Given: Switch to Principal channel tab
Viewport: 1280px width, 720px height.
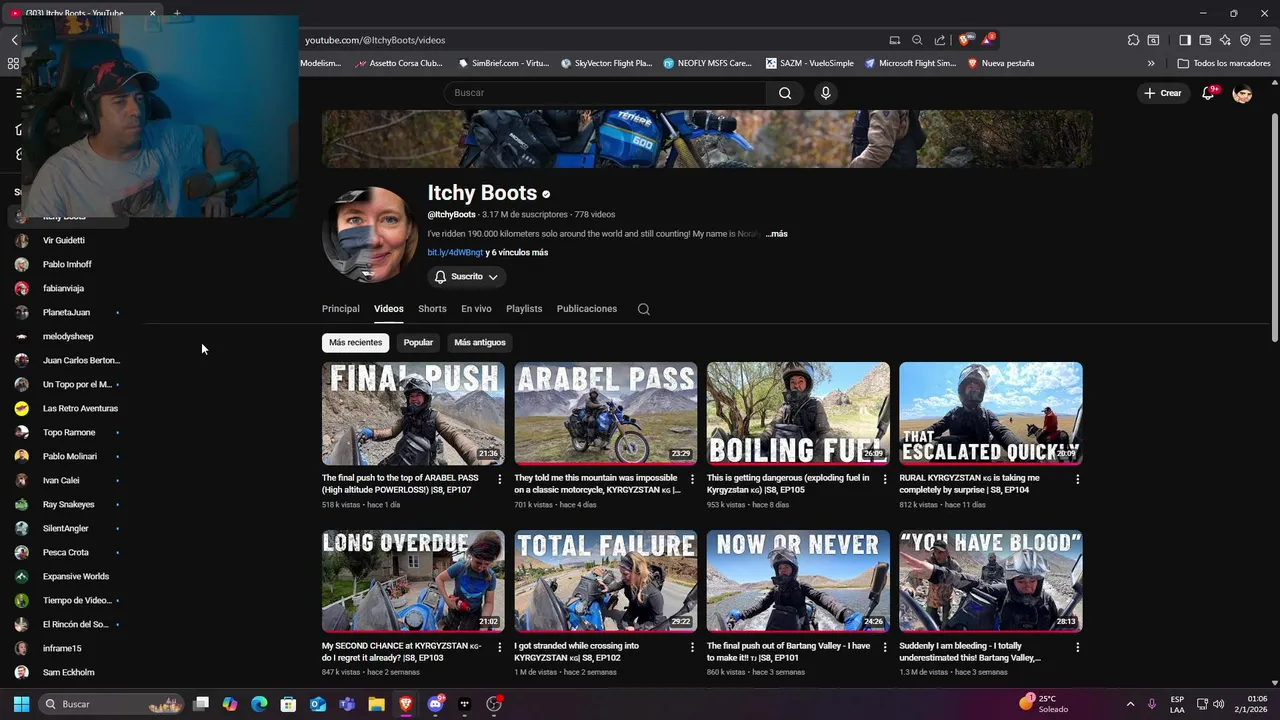Looking at the screenshot, I should coord(340,309).
